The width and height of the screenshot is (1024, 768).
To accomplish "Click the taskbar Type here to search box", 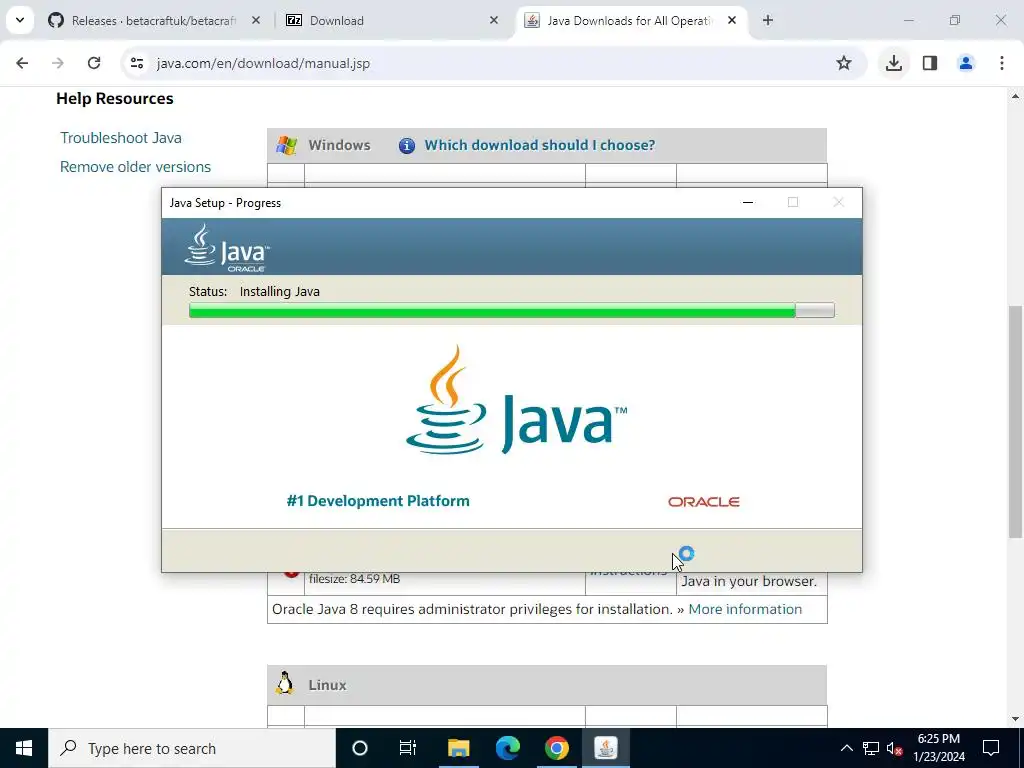I will [192, 748].
